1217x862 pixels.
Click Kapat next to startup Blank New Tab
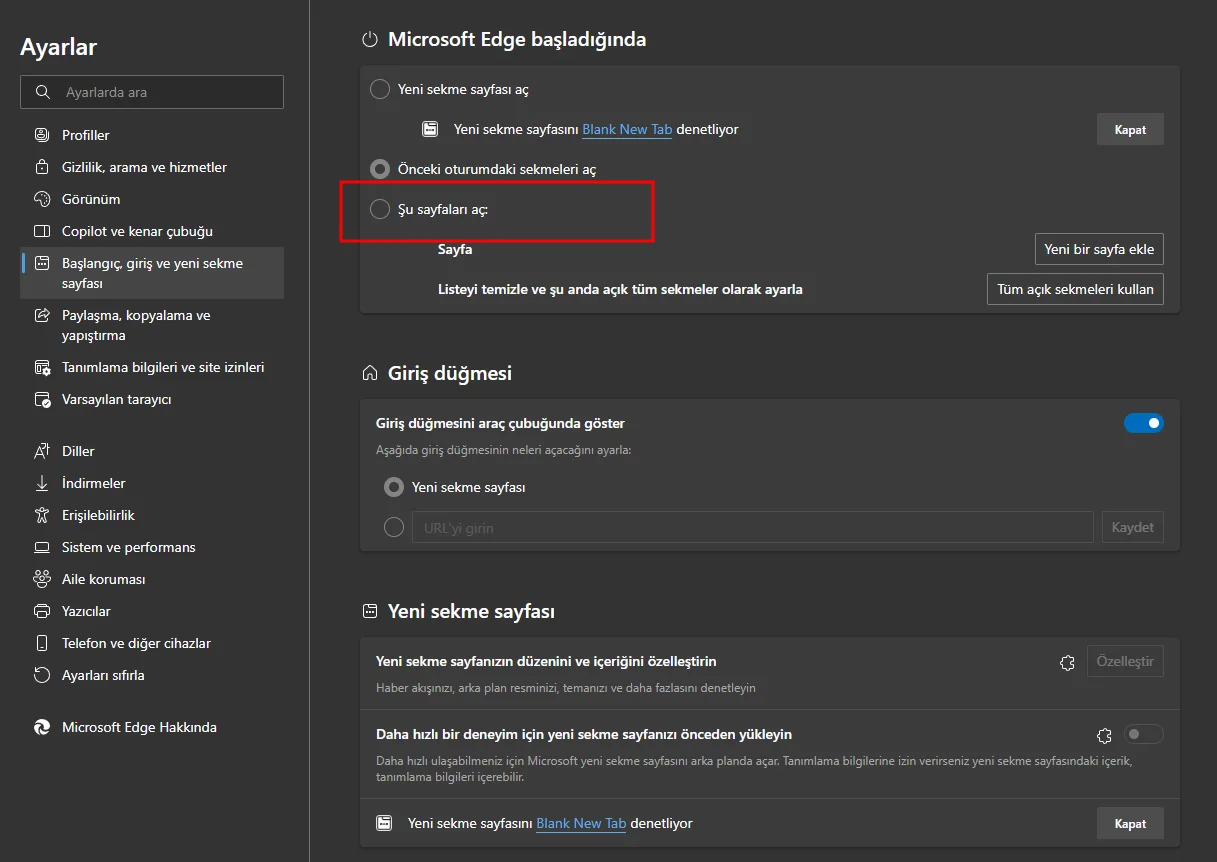(x=1130, y=130)
